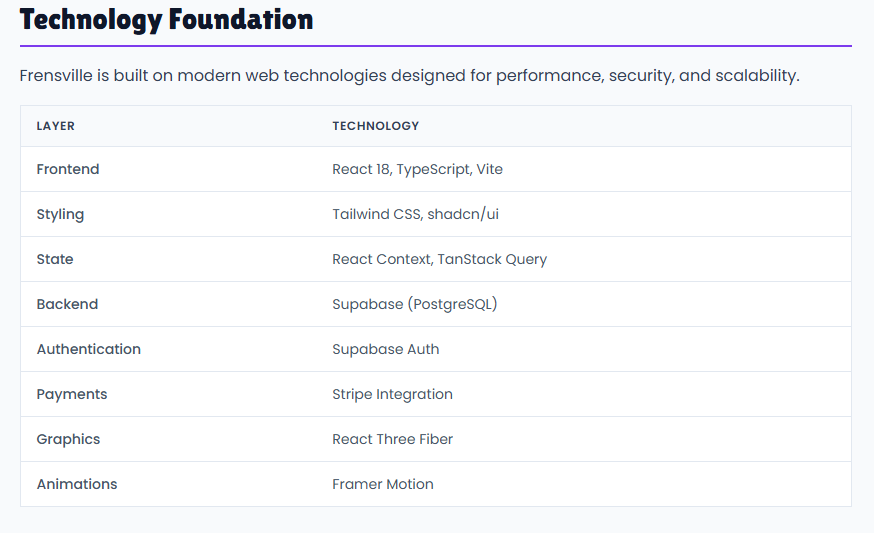Click the Tailwind CSS, shadcn/ui cell
874x533 pixels.
(415, 215)
